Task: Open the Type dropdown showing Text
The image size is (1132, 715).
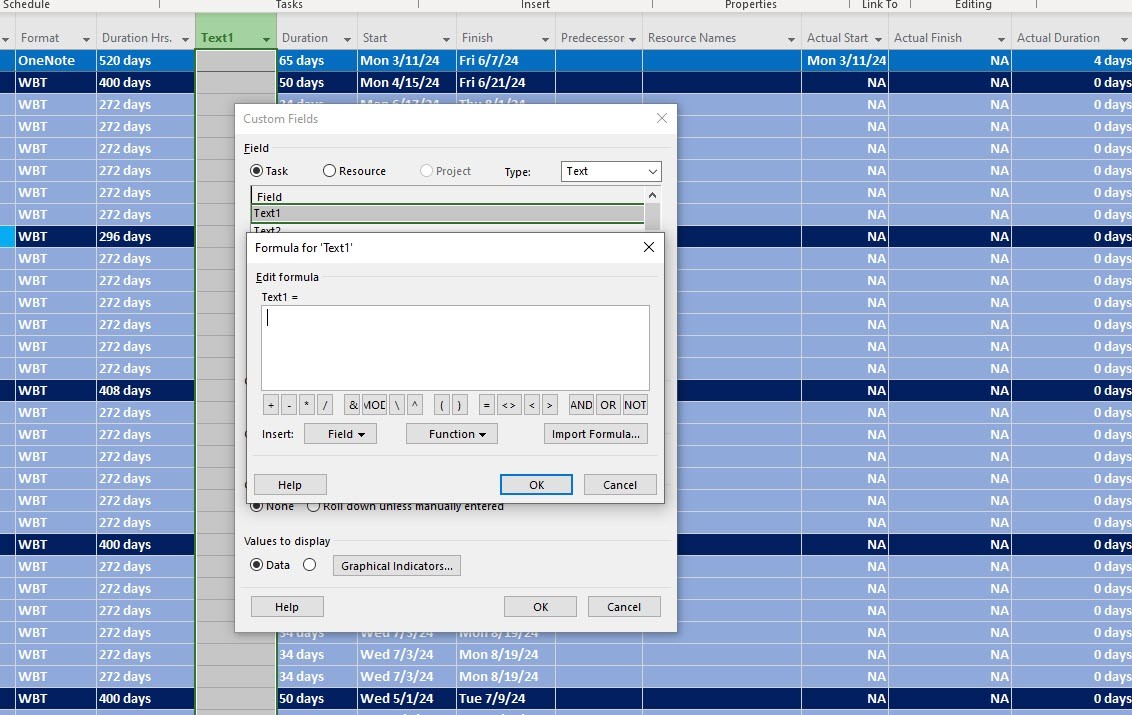Action: (x=610, y=171)
